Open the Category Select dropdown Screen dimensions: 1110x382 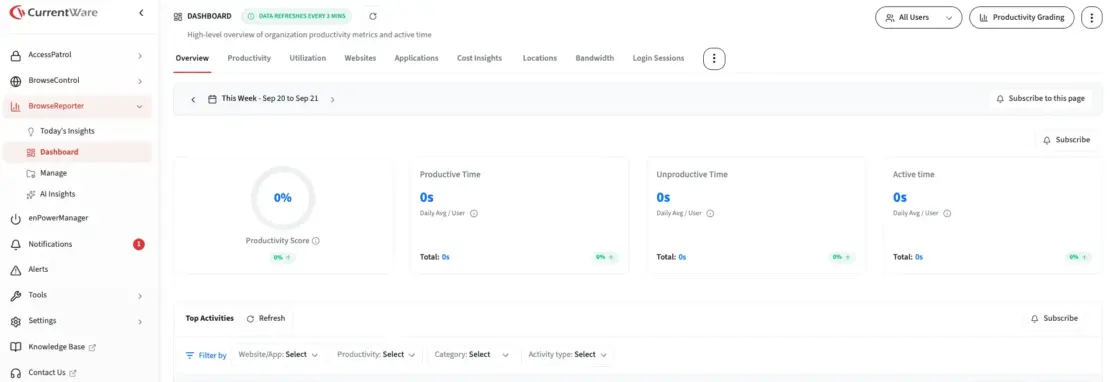[x=471, y=354]
